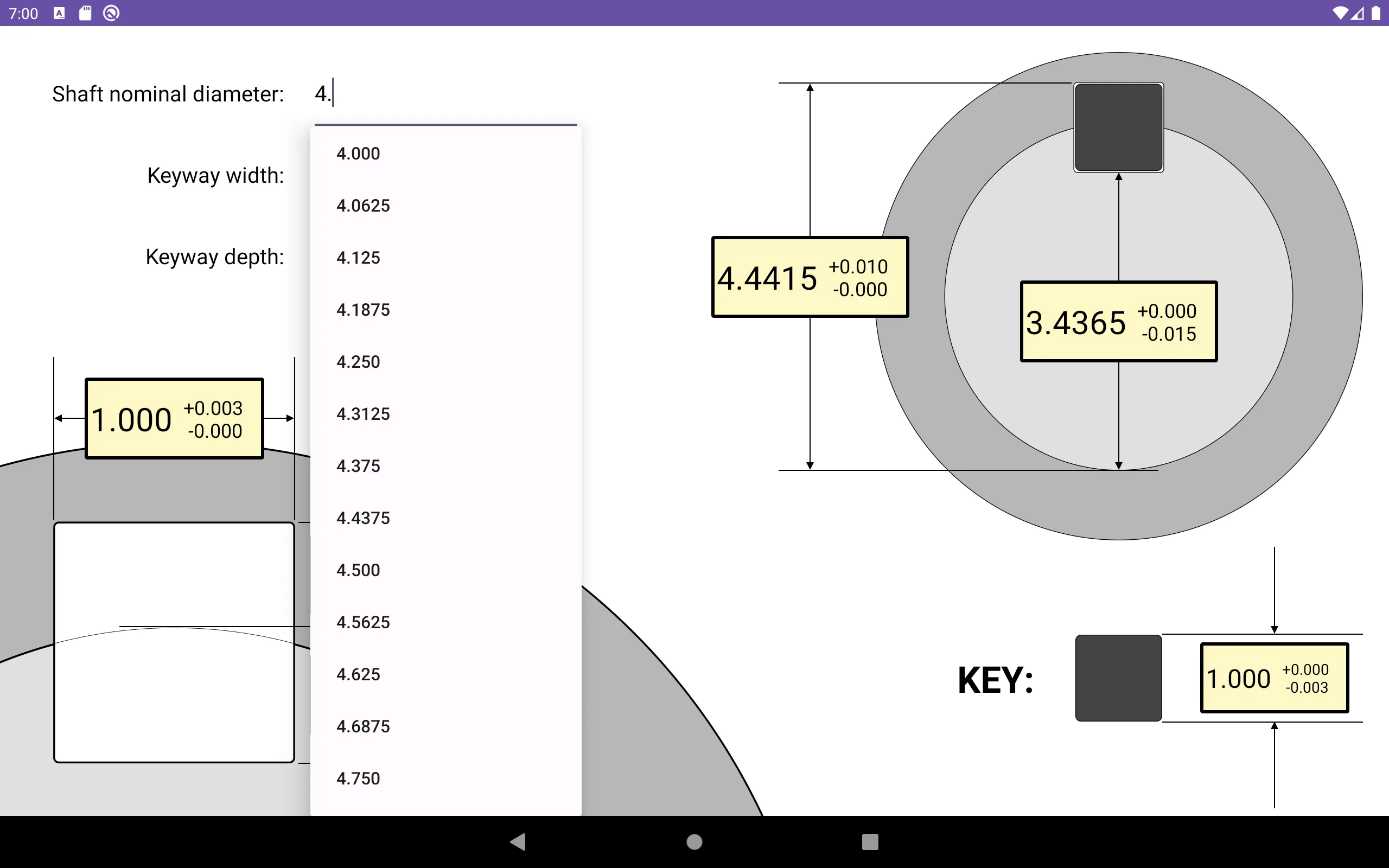Tap the dark key square beside KEY:

pos(1119,678)
